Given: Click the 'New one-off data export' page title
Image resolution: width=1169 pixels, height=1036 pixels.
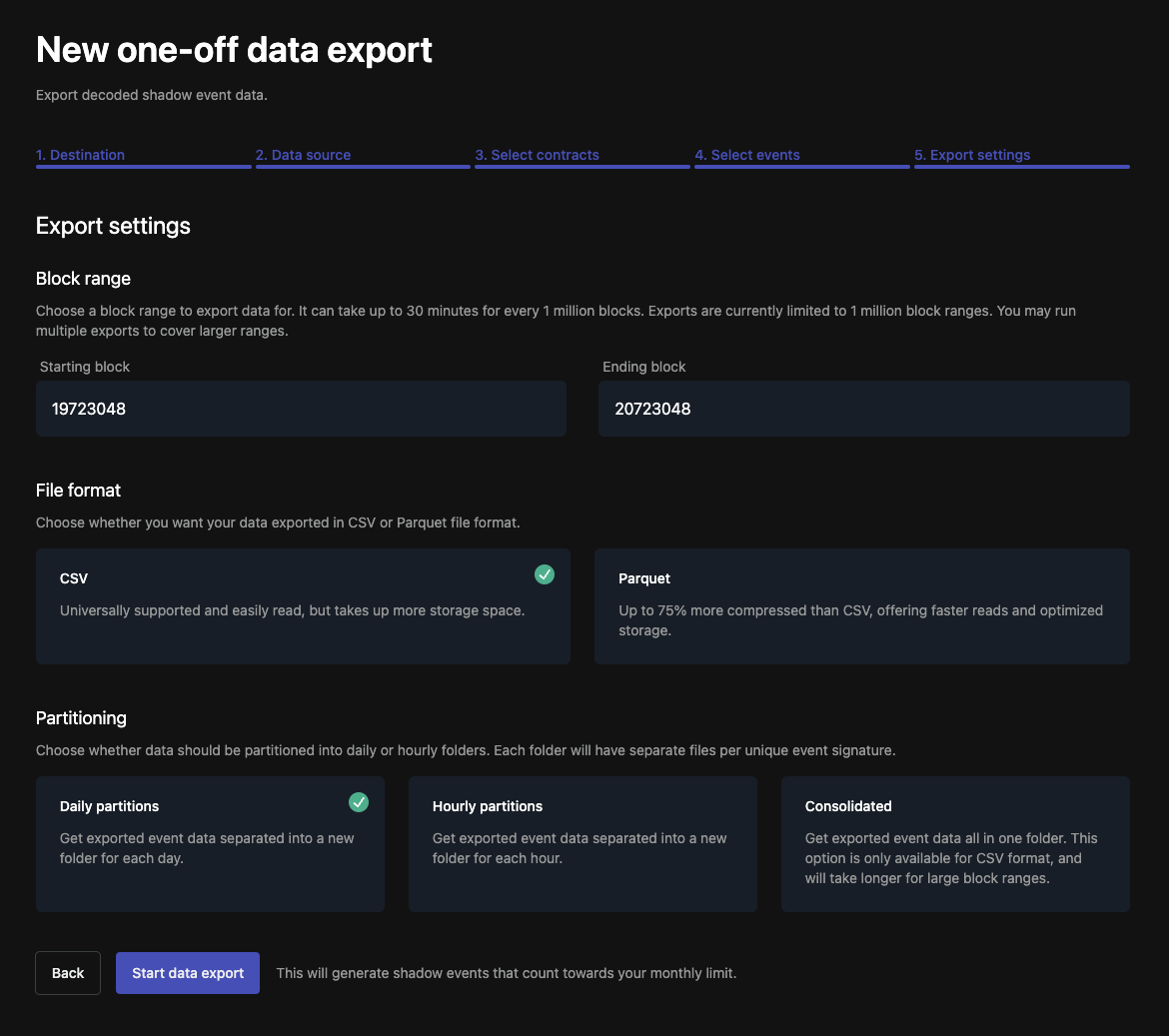Looking at the screenshot, I should click(234, 50).
